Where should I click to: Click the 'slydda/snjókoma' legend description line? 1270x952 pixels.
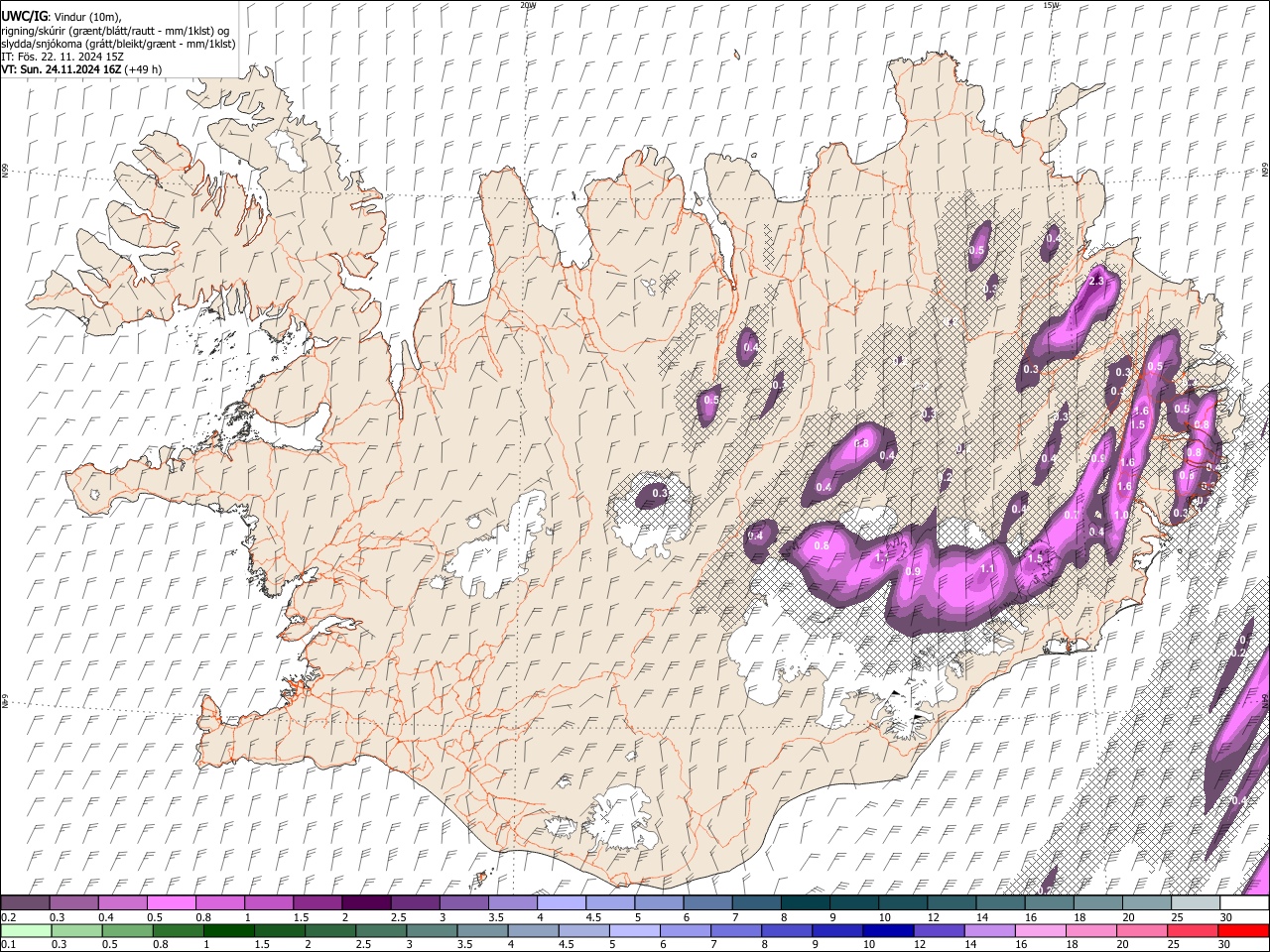(x=118, y=44)
